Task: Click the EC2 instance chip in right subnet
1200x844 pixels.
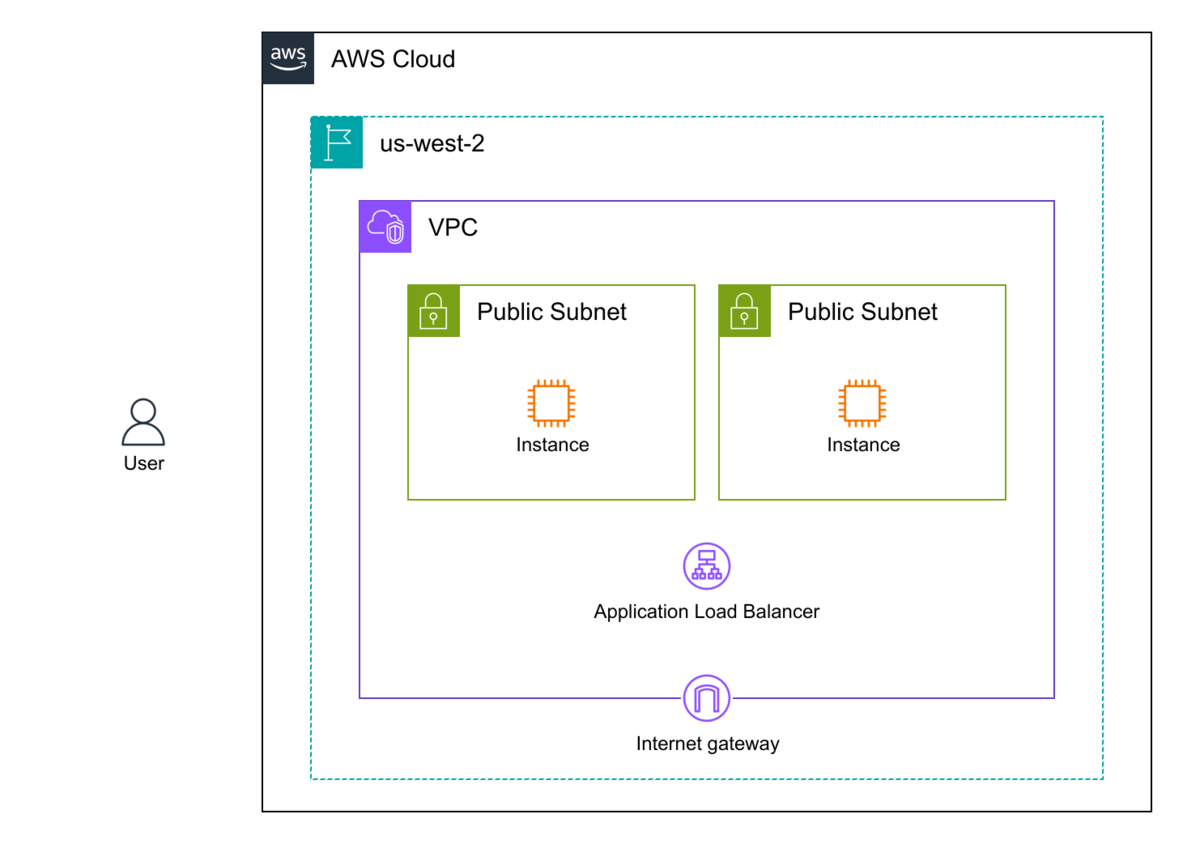Action: (x=863, y=403)
